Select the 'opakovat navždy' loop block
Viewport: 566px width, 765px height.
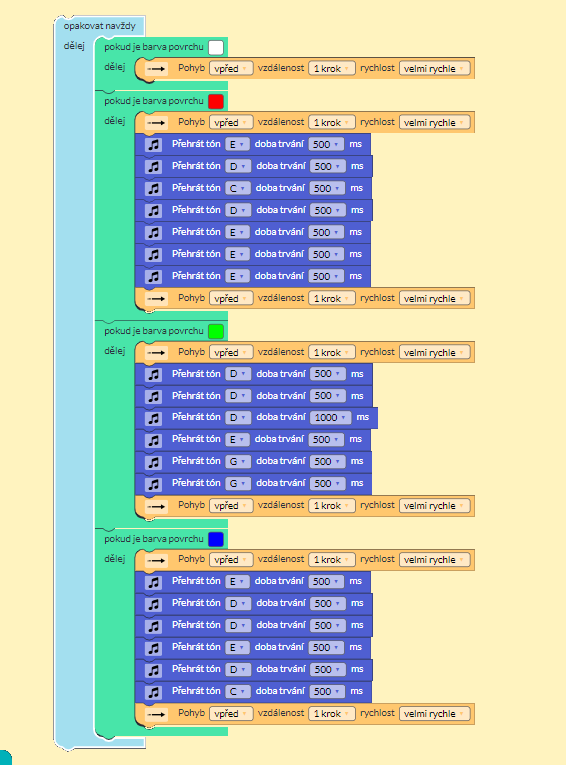tap(100, 26)
